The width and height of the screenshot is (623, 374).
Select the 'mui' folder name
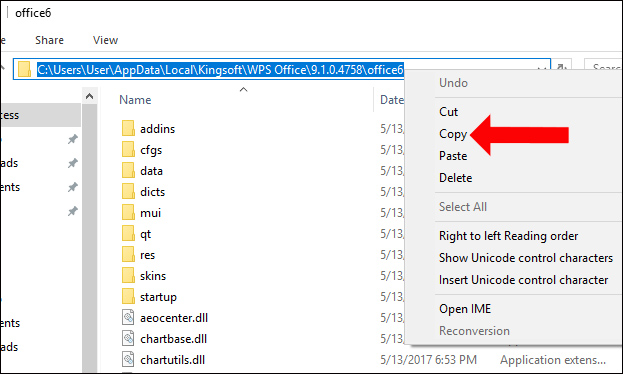(150, 213)
